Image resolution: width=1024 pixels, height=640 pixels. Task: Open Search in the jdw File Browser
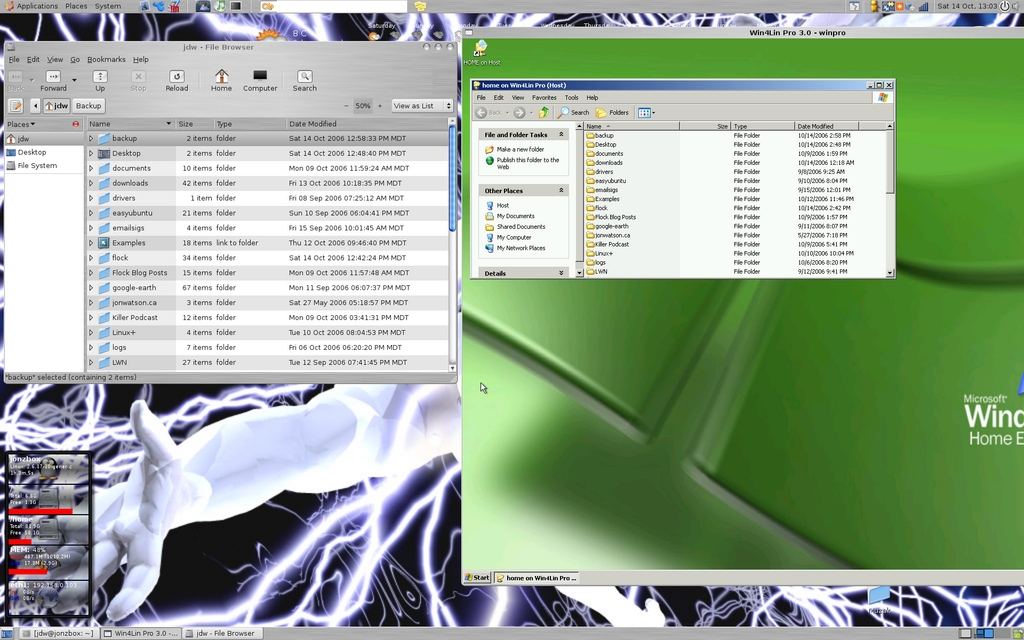pos(305,81)
